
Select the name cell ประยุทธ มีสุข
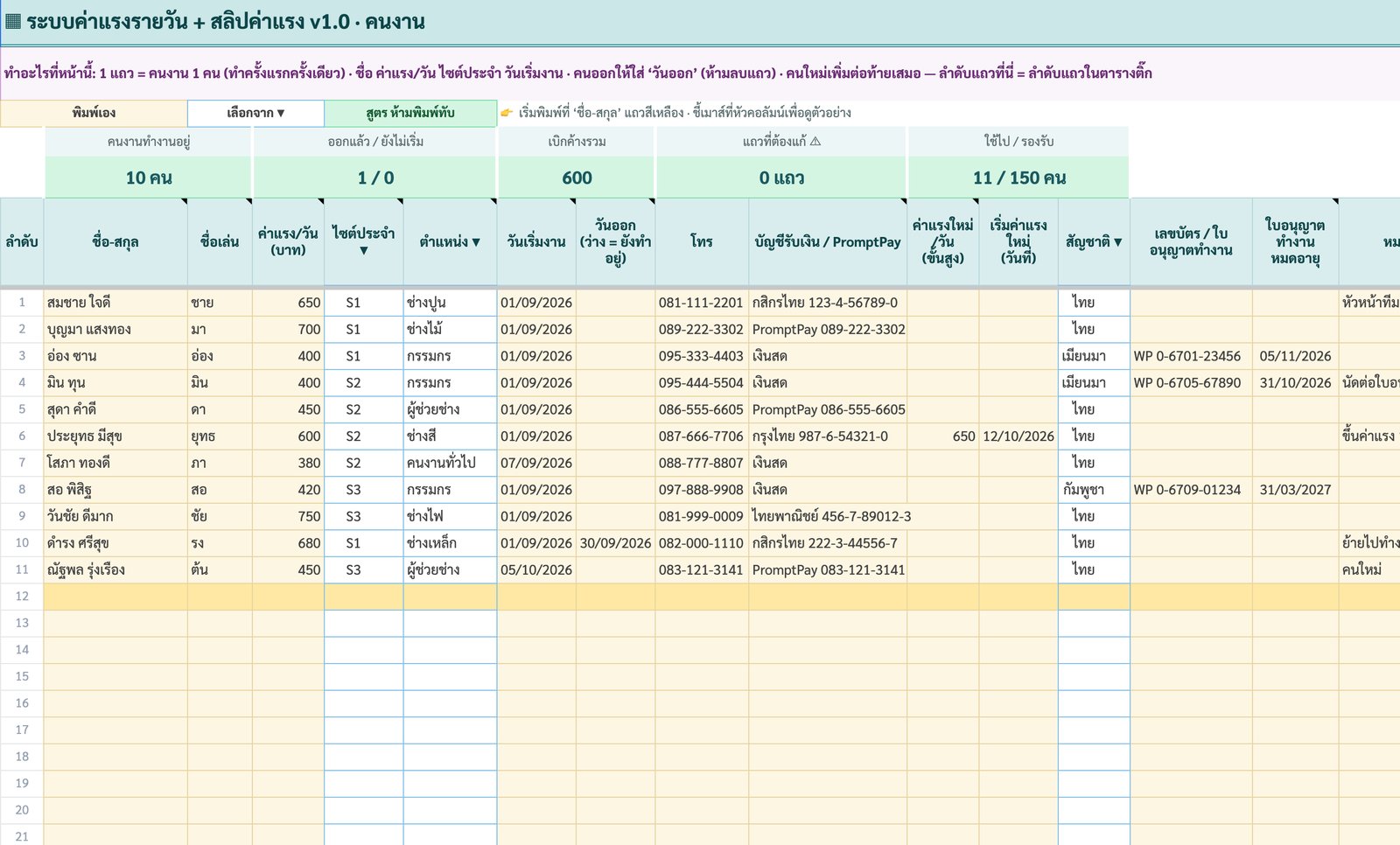coord(115,436)
